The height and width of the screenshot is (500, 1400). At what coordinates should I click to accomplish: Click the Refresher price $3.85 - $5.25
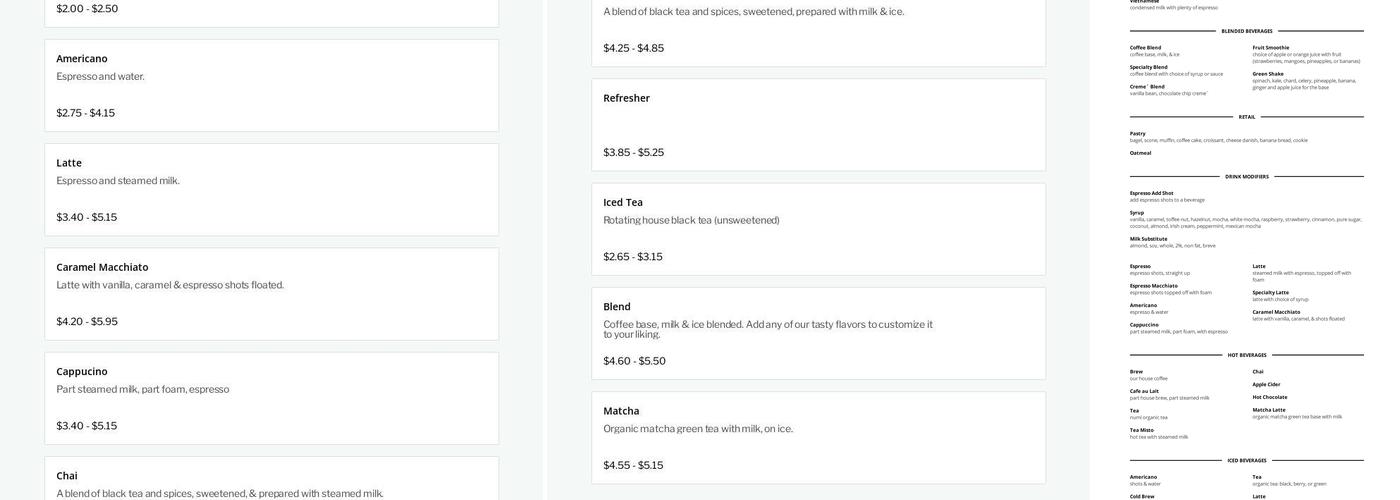coord(633,153)
